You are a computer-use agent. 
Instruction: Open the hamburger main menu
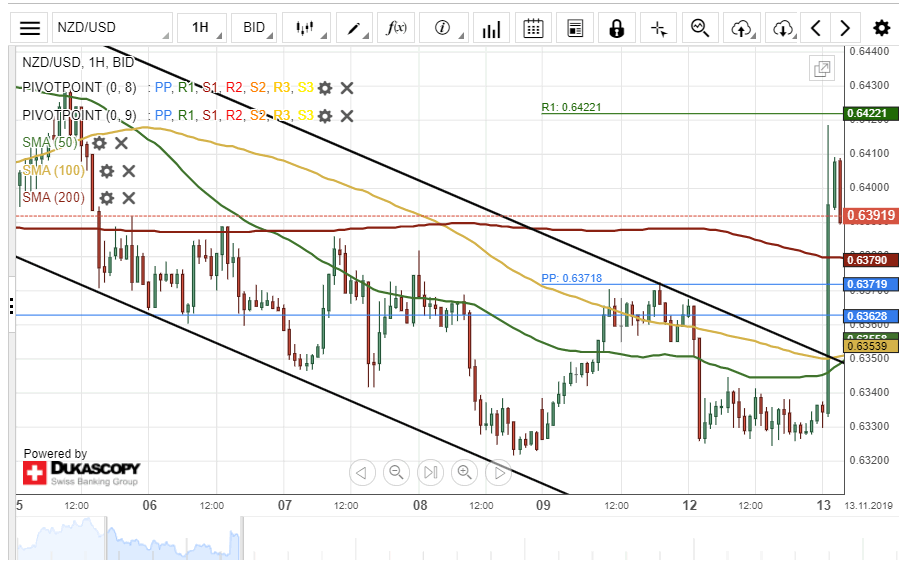point(30,28)
